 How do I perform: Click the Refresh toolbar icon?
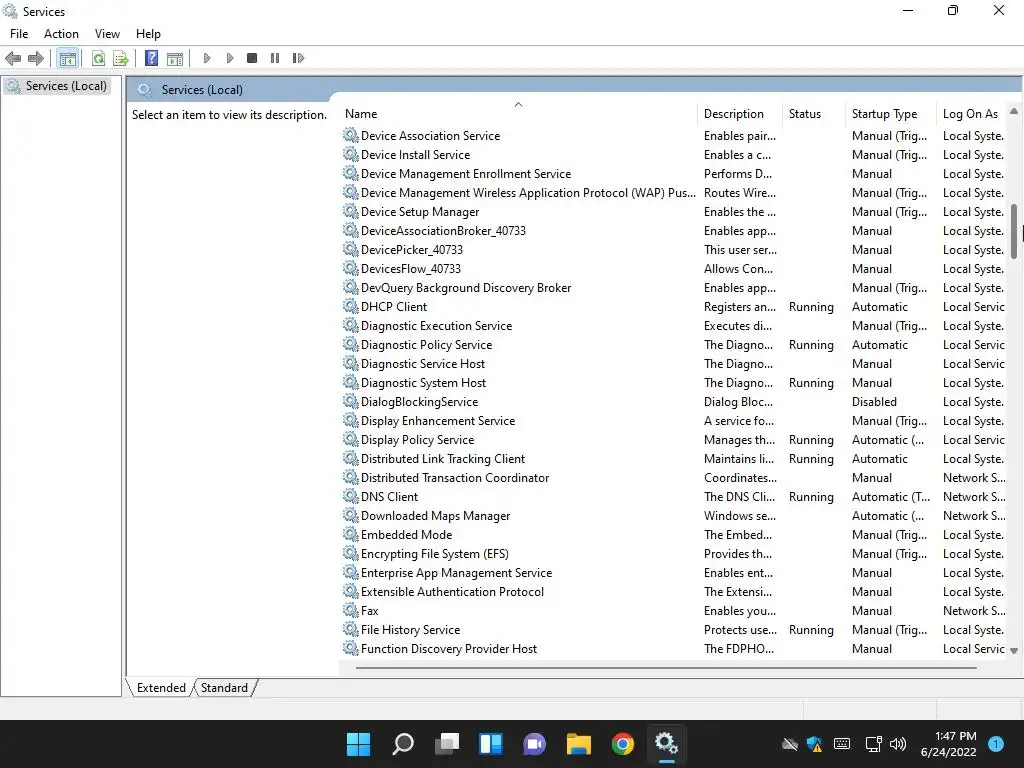(98, 58)
